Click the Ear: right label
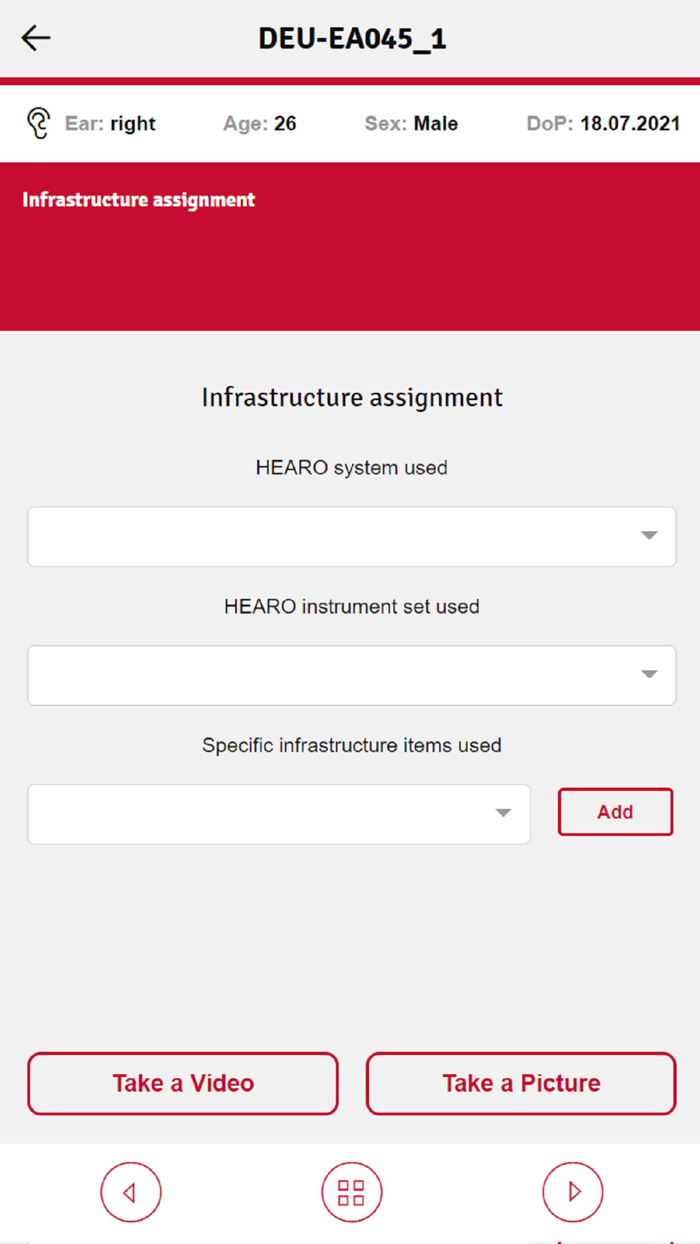Screen dimensions: 700x1244 pos(110,124)
